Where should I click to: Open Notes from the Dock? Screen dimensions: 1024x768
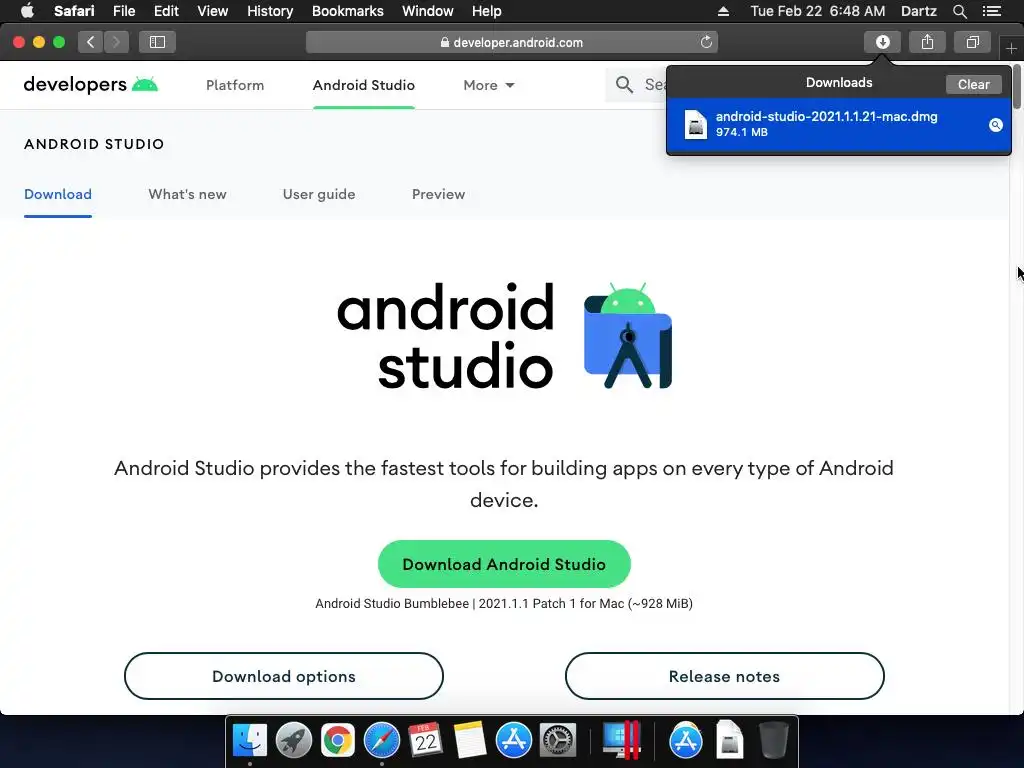point(470,740)
